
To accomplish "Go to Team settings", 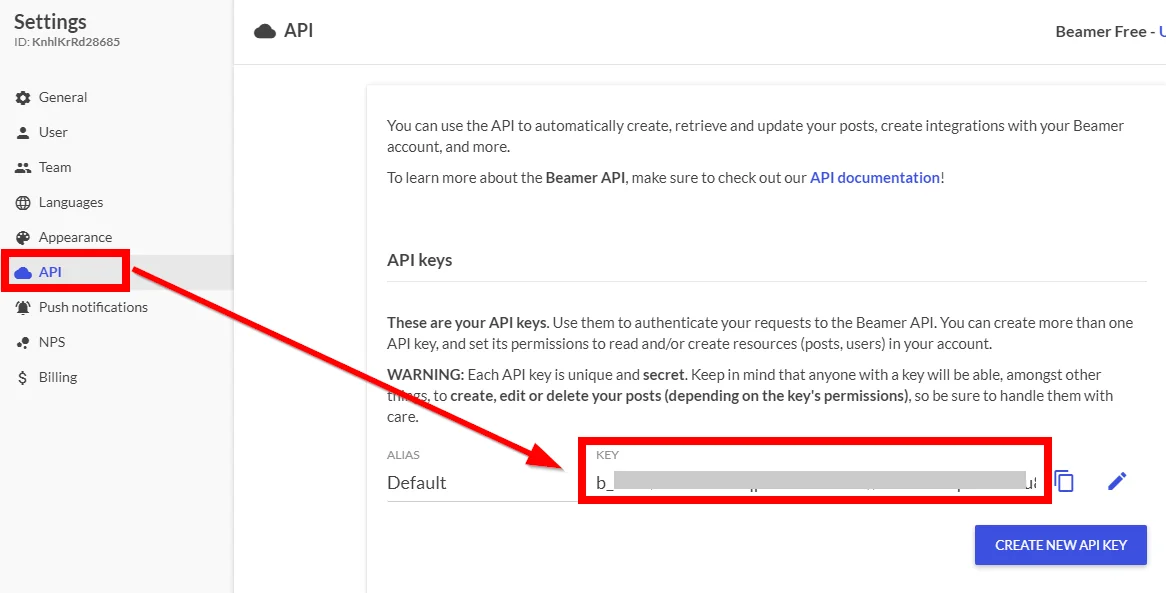I will pyautogui.click(x=117, y=167).
